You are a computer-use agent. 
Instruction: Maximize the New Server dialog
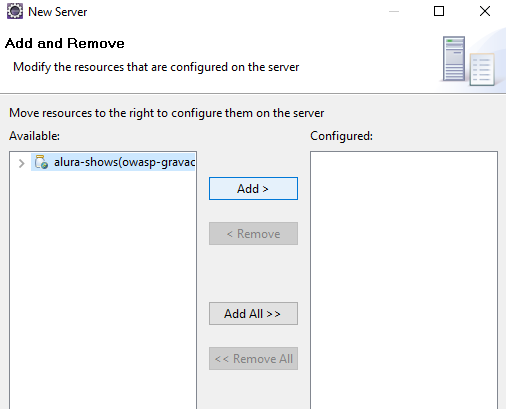[439, 11]
